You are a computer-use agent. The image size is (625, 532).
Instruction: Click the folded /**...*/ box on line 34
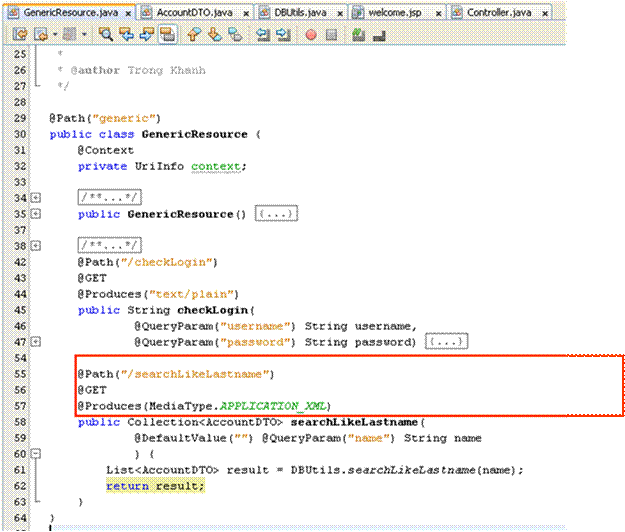(x=110, y=197)
